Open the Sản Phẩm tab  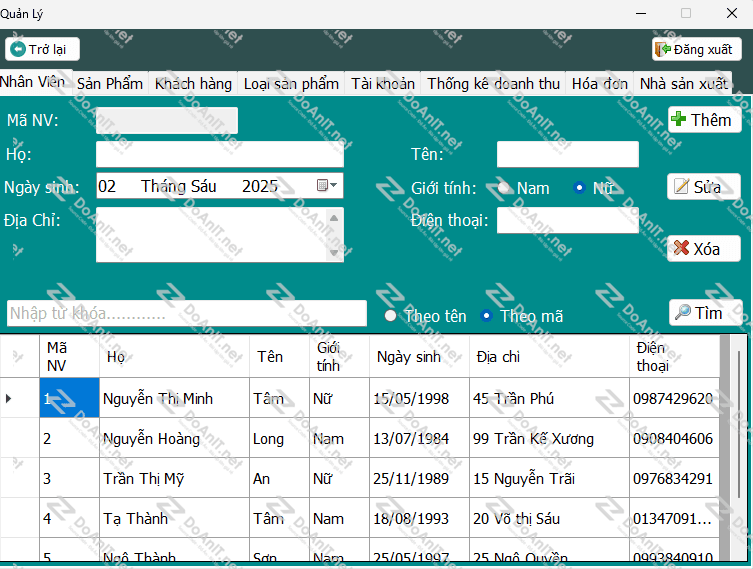coord(110,84)
